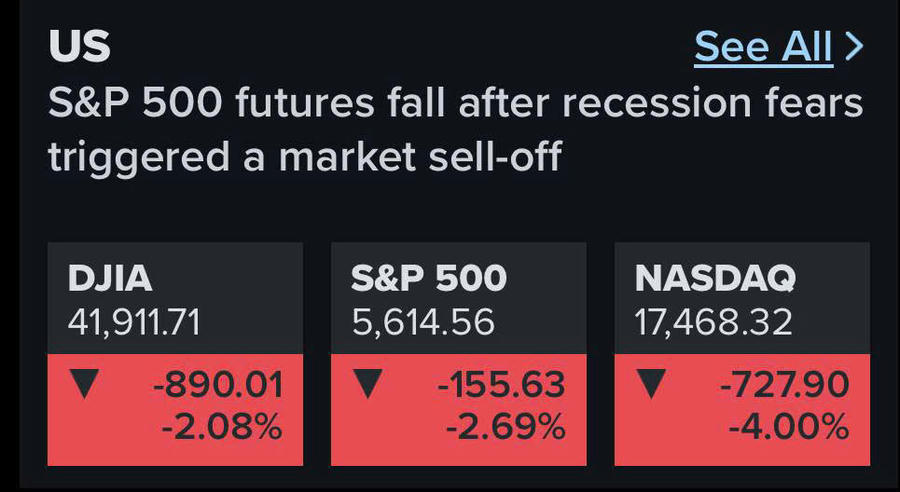Click the chevron arrow beside See All

(854, 46)
